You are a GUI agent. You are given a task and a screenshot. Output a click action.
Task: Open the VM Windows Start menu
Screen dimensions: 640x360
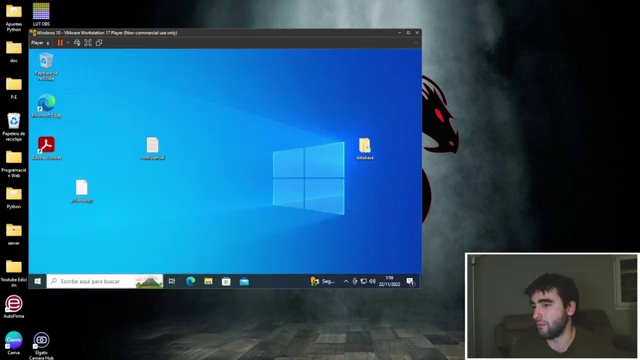[x=38, y=281]
